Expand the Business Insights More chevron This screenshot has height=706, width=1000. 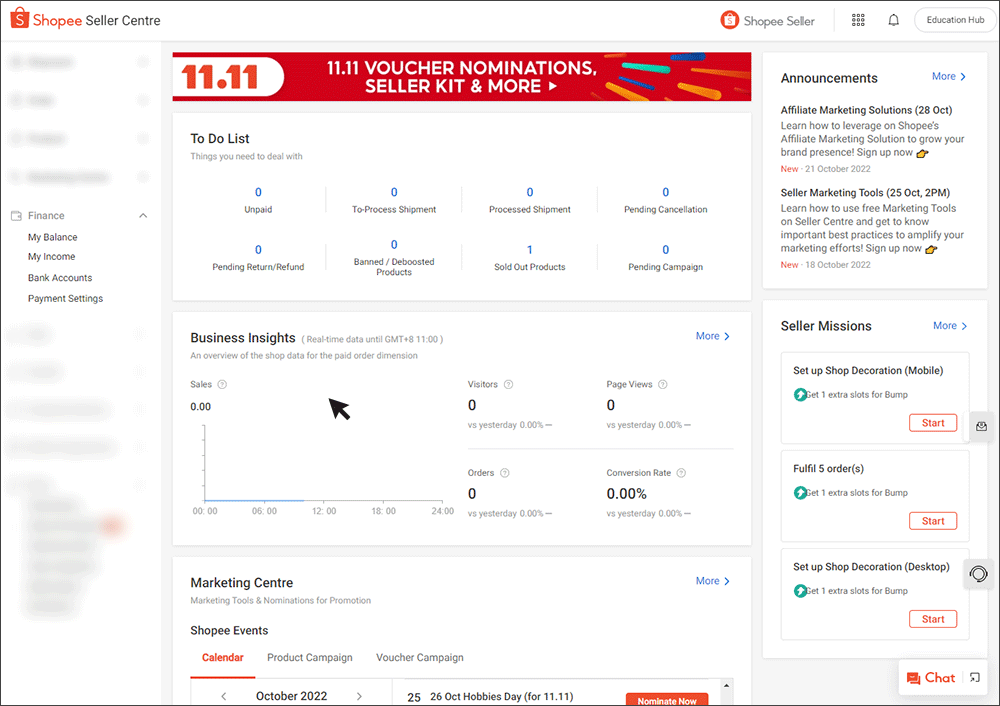pyautogui.click(x=712, y=336)
